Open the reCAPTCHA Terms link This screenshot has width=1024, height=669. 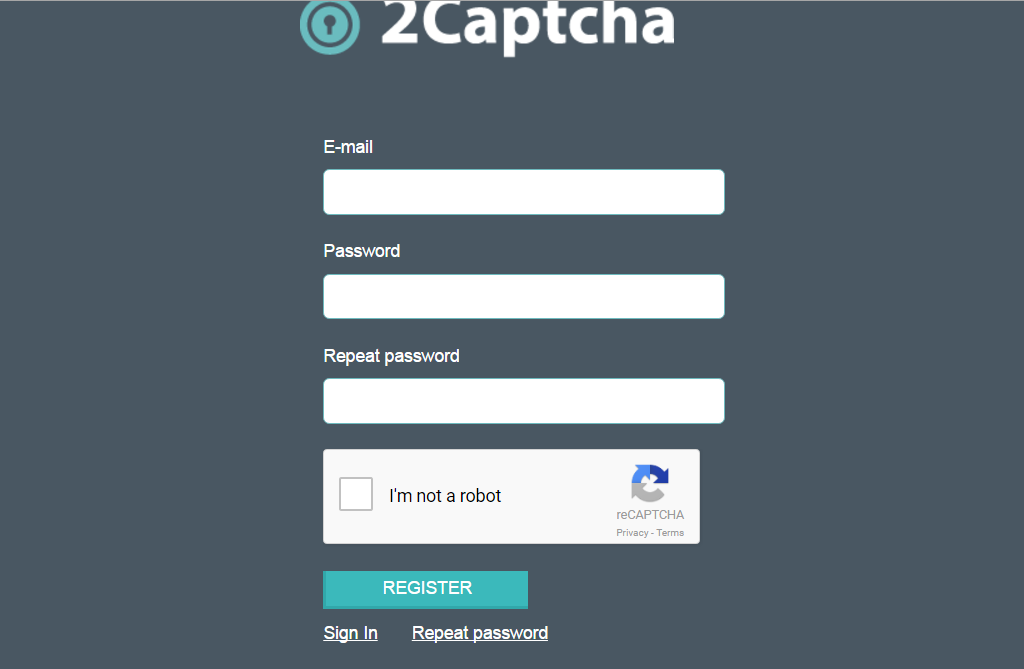coord(670,533)
